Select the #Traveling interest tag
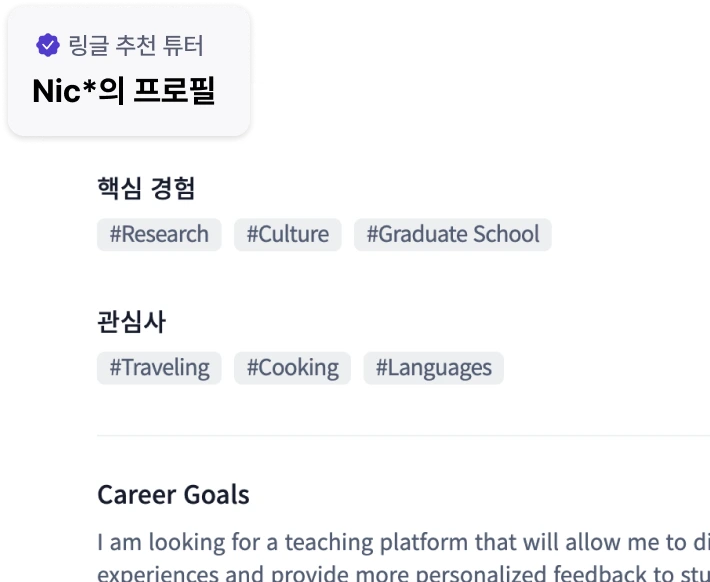The image size is (710, 582). 159,368
